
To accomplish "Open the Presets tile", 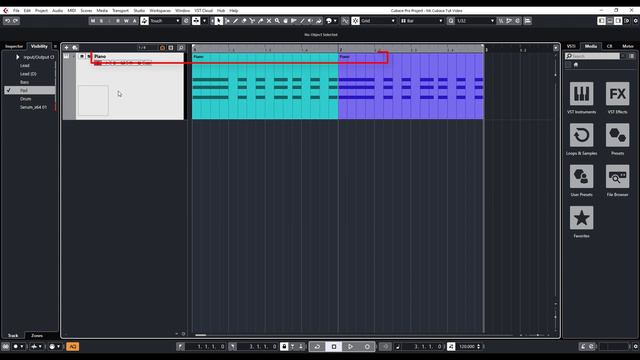I will (618, 135).
